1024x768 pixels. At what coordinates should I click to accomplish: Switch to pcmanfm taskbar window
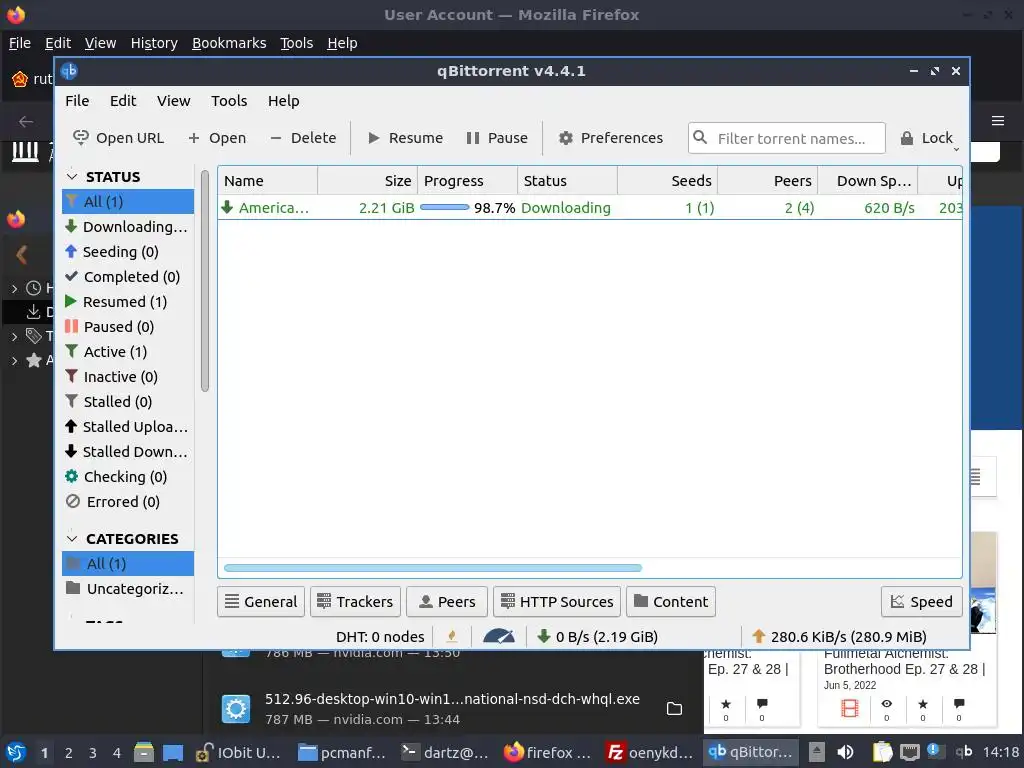coord(342,753)
